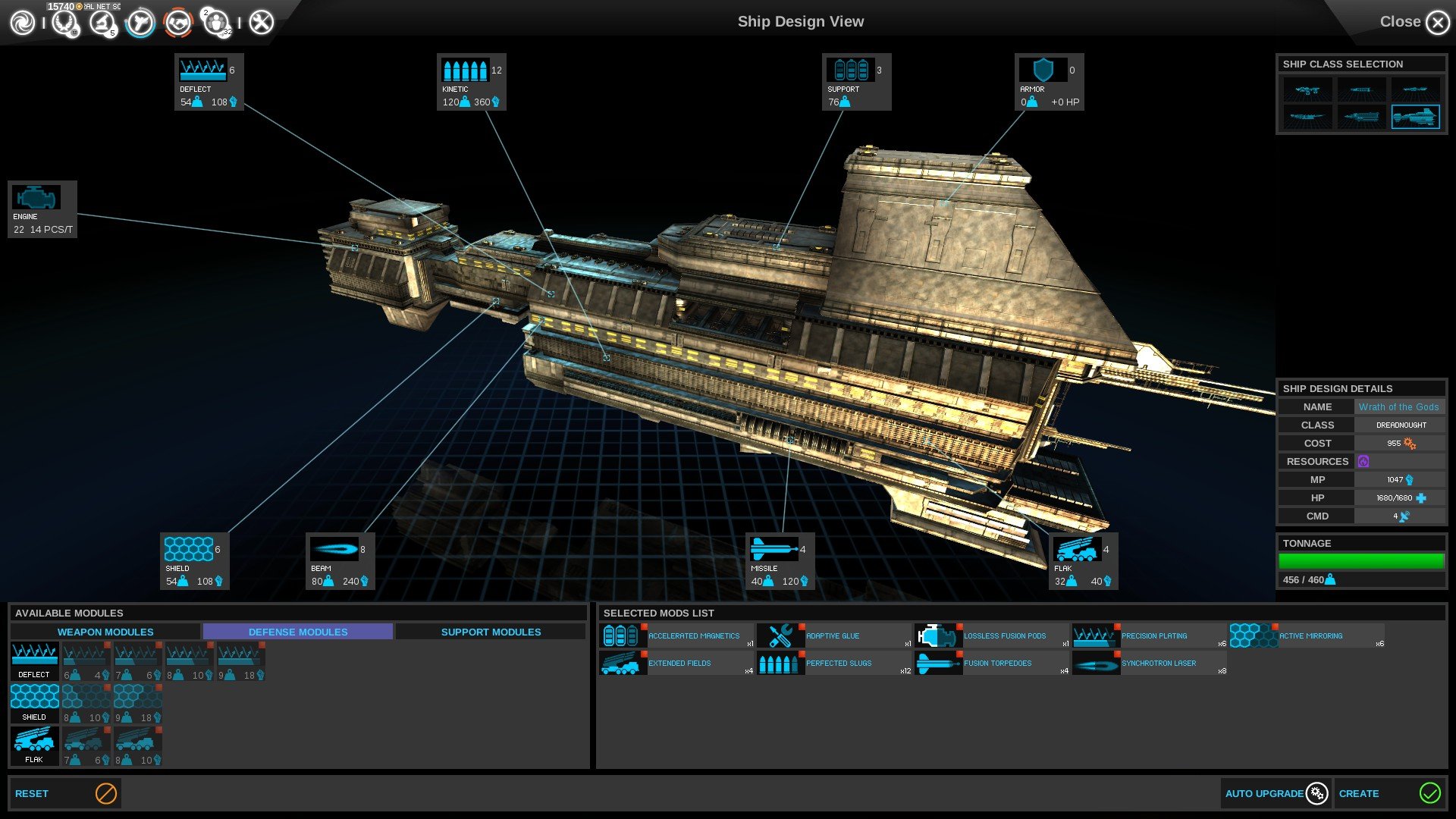
Task: Select the Dreadnought ship class thumbnail
Action: pyautogui.click(x=1415, y=117)
